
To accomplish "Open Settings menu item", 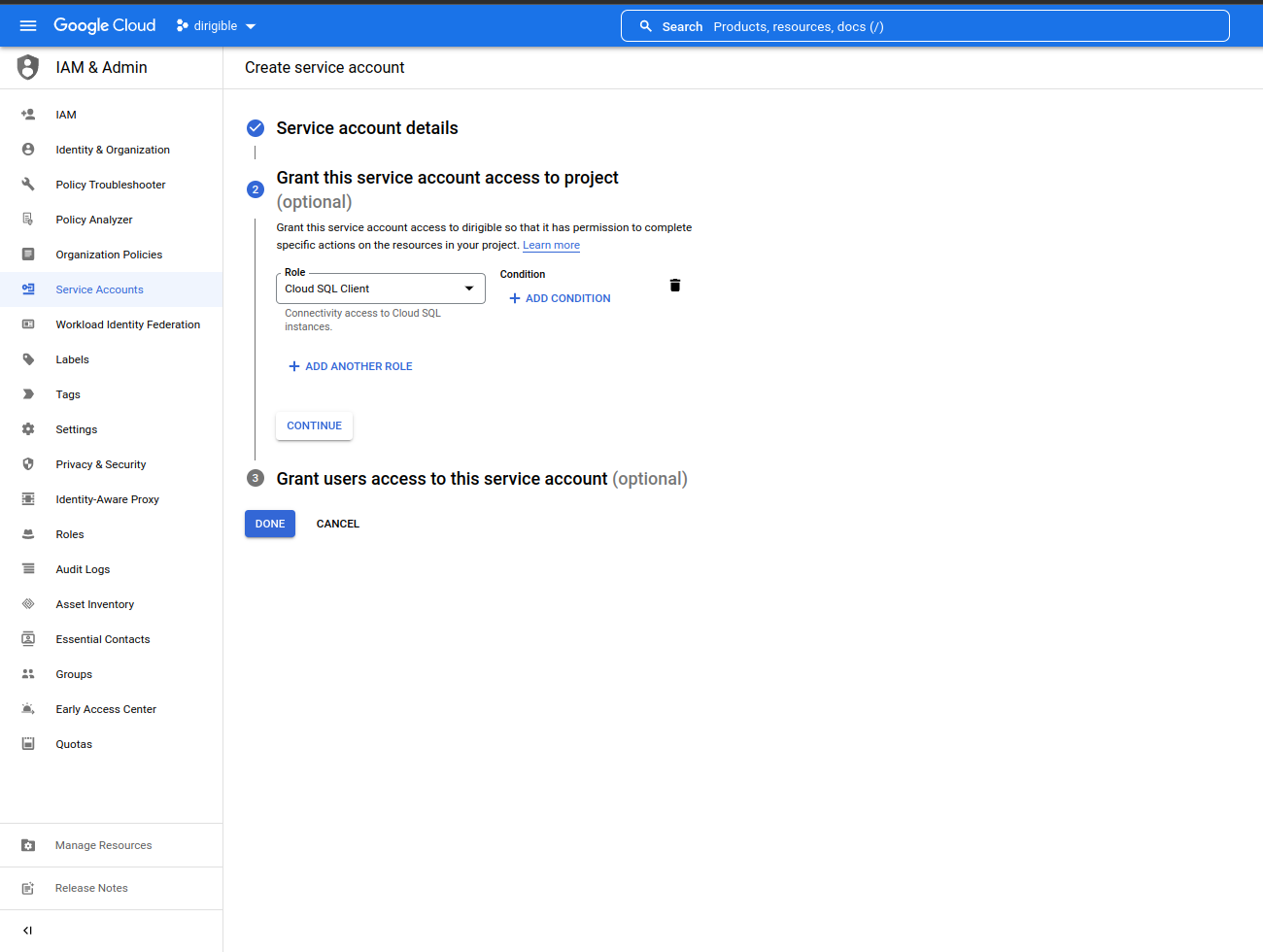I will click(x=112, y=429).
